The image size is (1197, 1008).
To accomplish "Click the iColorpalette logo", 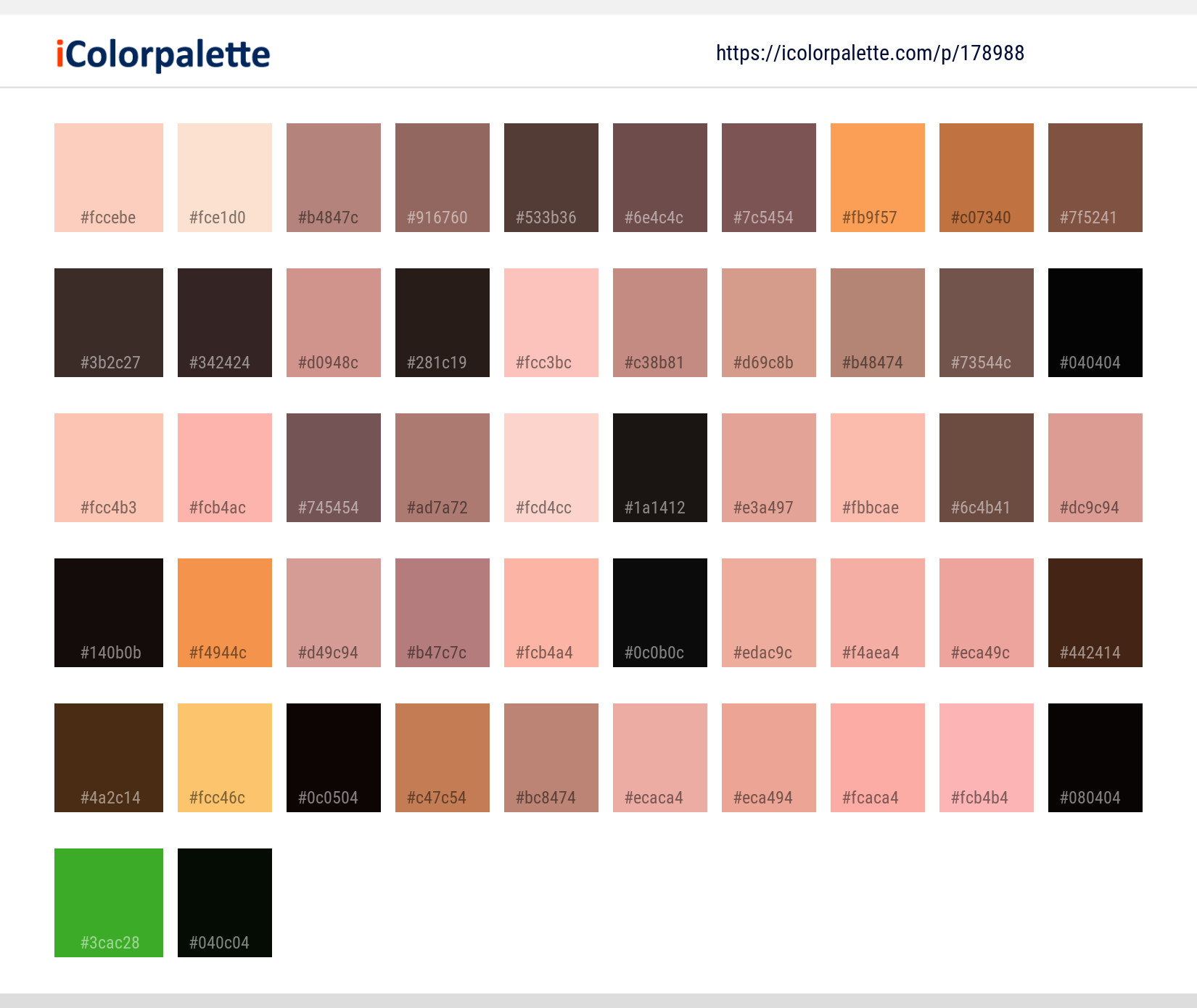I will (x=163, y=54).
